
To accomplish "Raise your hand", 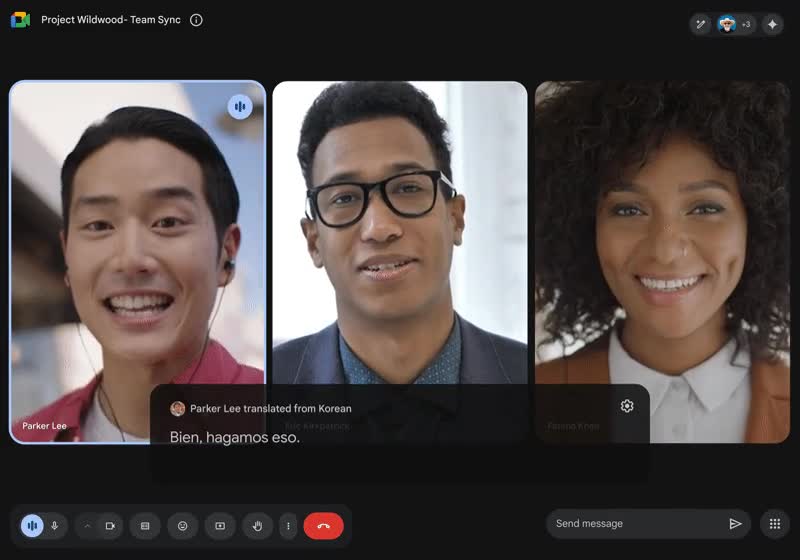I will [257, 526].
